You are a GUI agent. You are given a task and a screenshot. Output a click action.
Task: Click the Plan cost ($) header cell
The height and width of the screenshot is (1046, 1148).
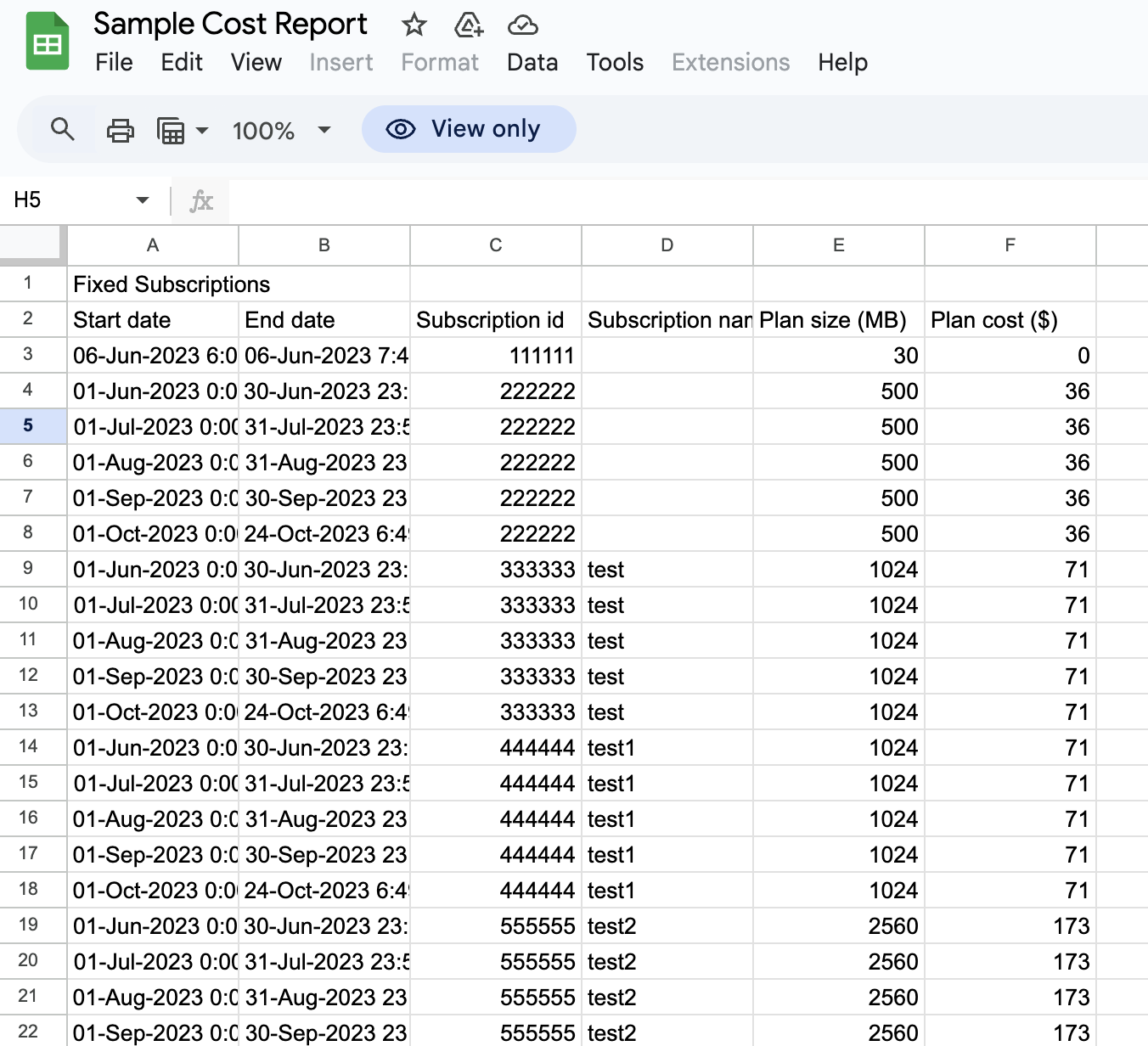tap(1010, 320)
